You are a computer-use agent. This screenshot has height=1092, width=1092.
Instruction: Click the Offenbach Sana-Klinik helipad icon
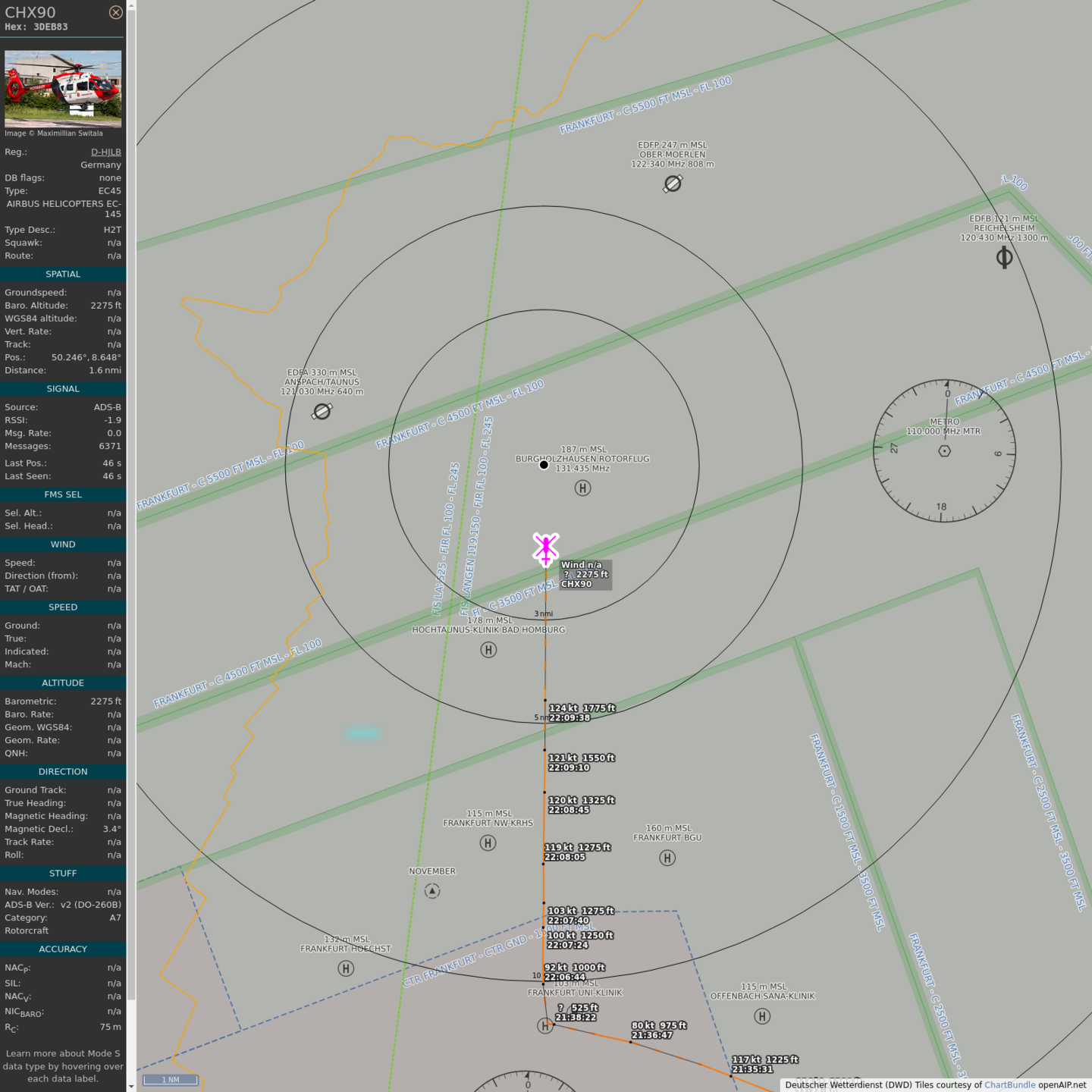(762, 1016)
